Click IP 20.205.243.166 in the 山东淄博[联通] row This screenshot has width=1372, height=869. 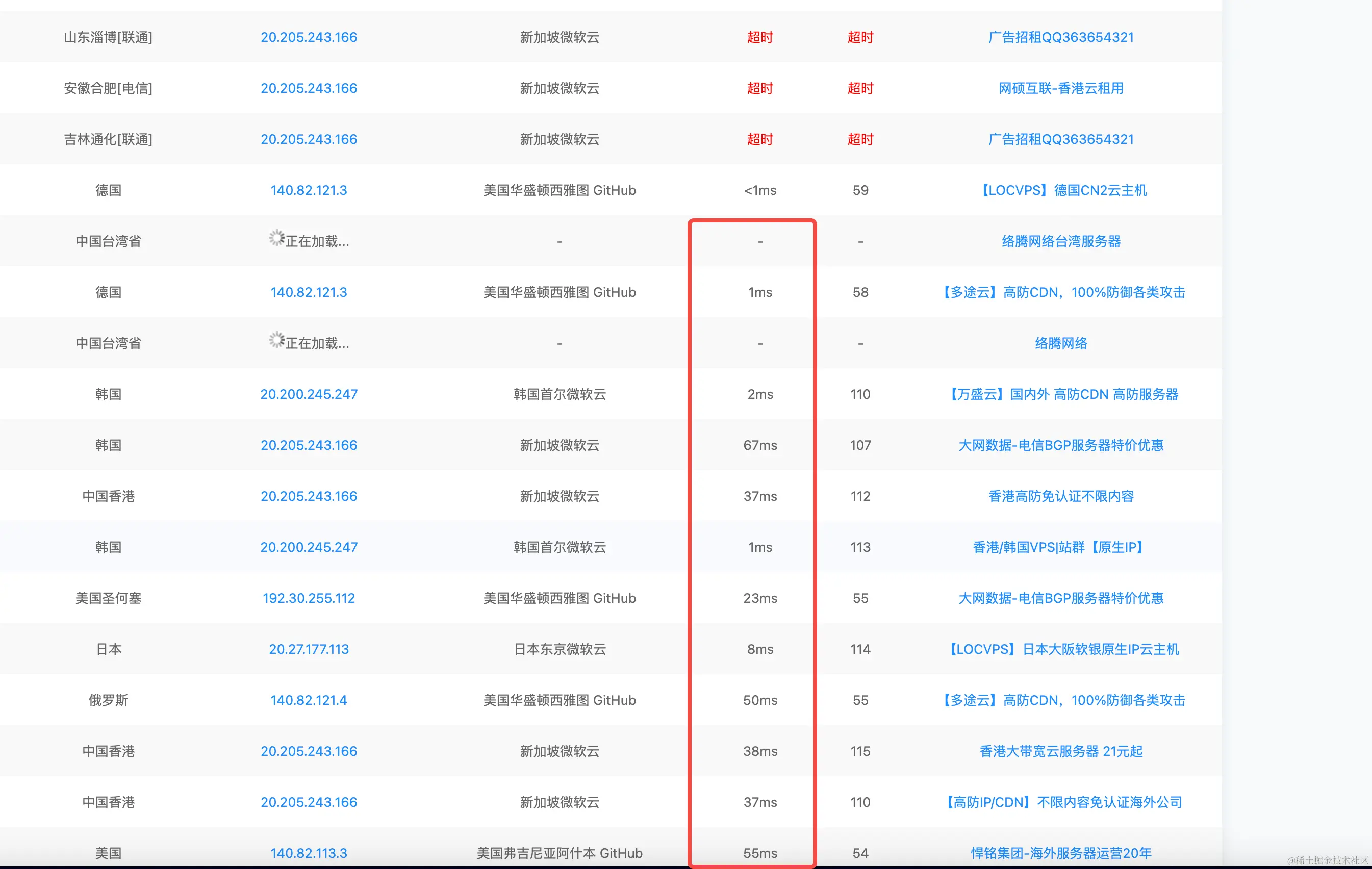pyautogui.click(x=308, y=37)
